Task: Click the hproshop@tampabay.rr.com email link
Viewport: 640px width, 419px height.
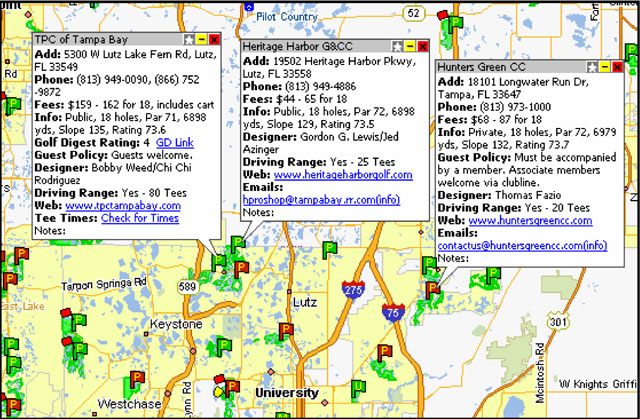Action: tap(321, 200)
